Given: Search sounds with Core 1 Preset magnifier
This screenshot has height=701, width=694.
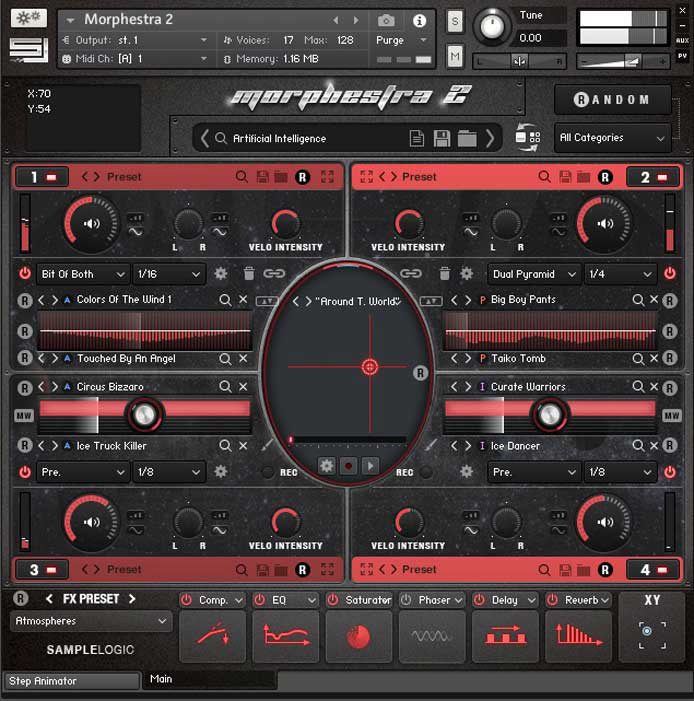Looking at the screenshot, I should [x=242, y=177].
